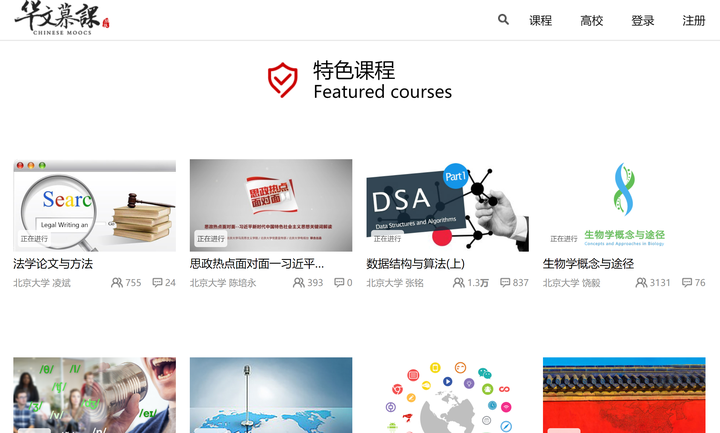Open the 法学论文与方法 course title
Screen dimensions: 720x433
coord(53,264)
